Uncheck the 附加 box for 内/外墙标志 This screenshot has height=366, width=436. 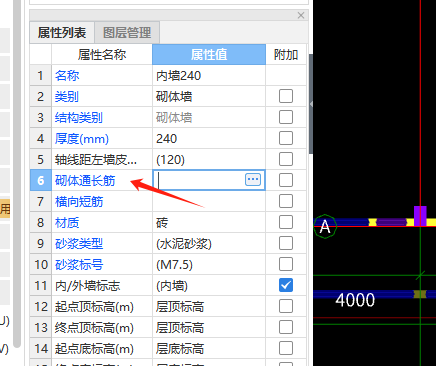[x=286, y=285]
